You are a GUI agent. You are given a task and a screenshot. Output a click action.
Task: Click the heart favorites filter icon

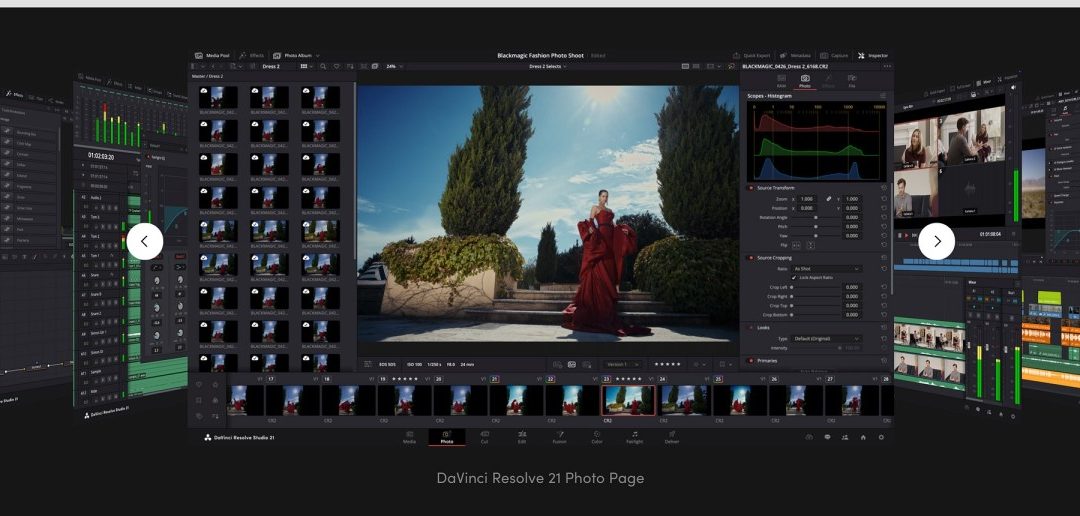pos(337,66)
